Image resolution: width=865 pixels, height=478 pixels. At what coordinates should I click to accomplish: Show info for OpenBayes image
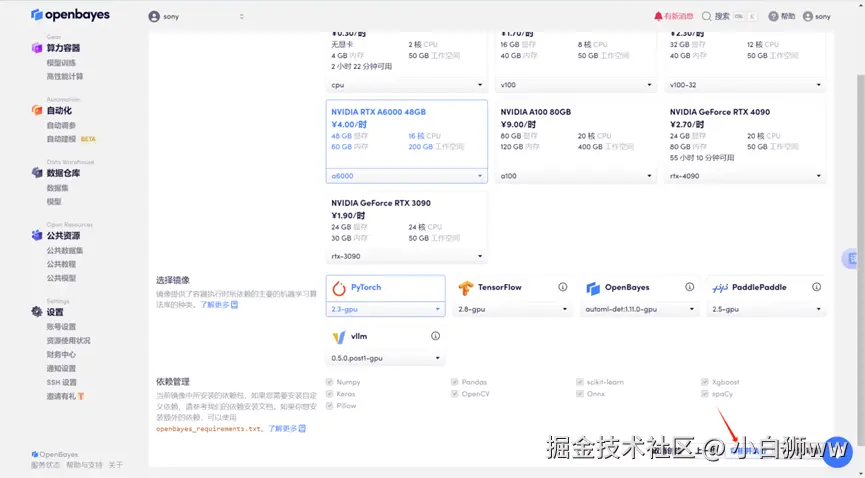pyautogui.click(x=690, y=287)
